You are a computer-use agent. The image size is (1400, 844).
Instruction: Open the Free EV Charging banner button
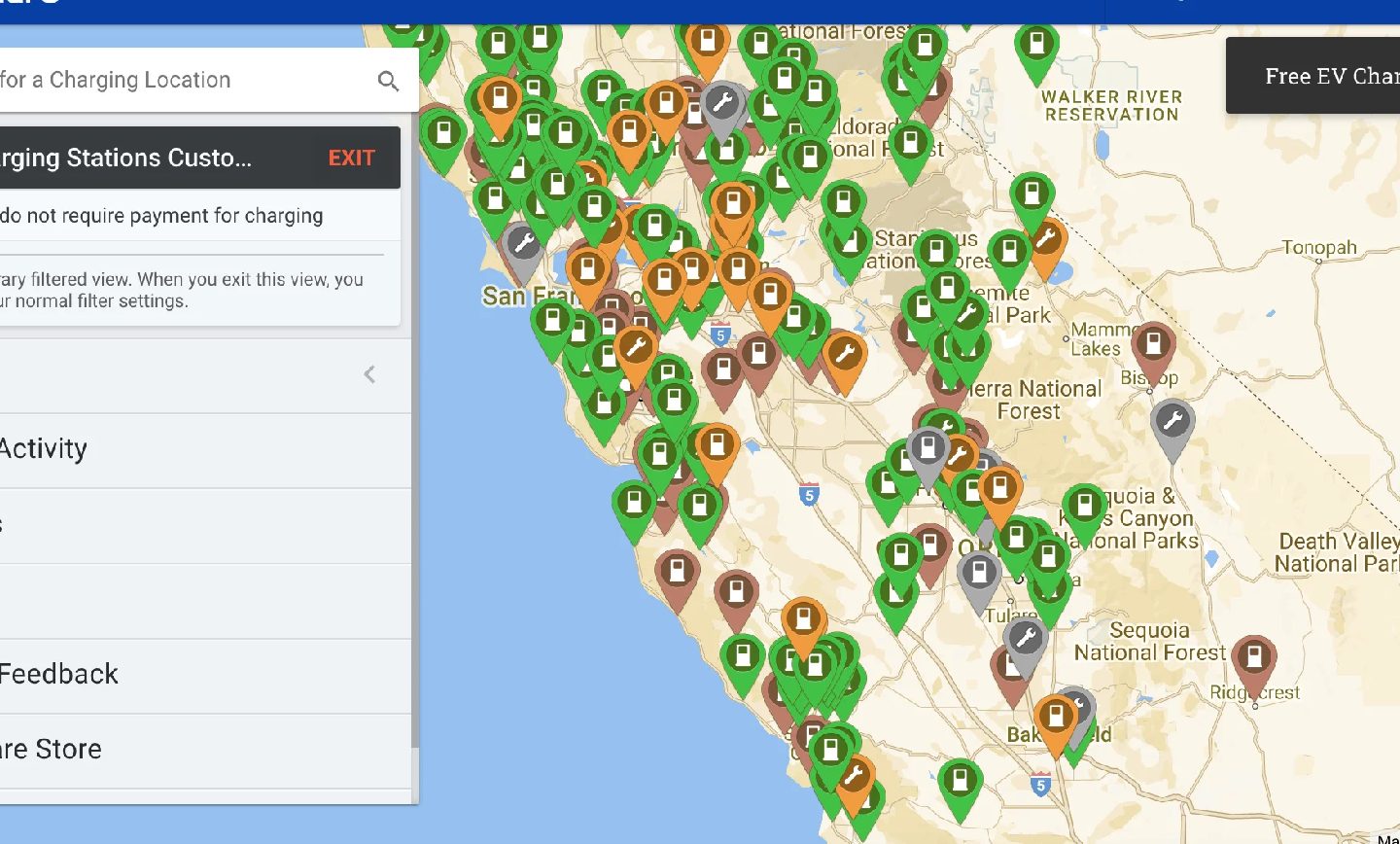[1322, 77]
